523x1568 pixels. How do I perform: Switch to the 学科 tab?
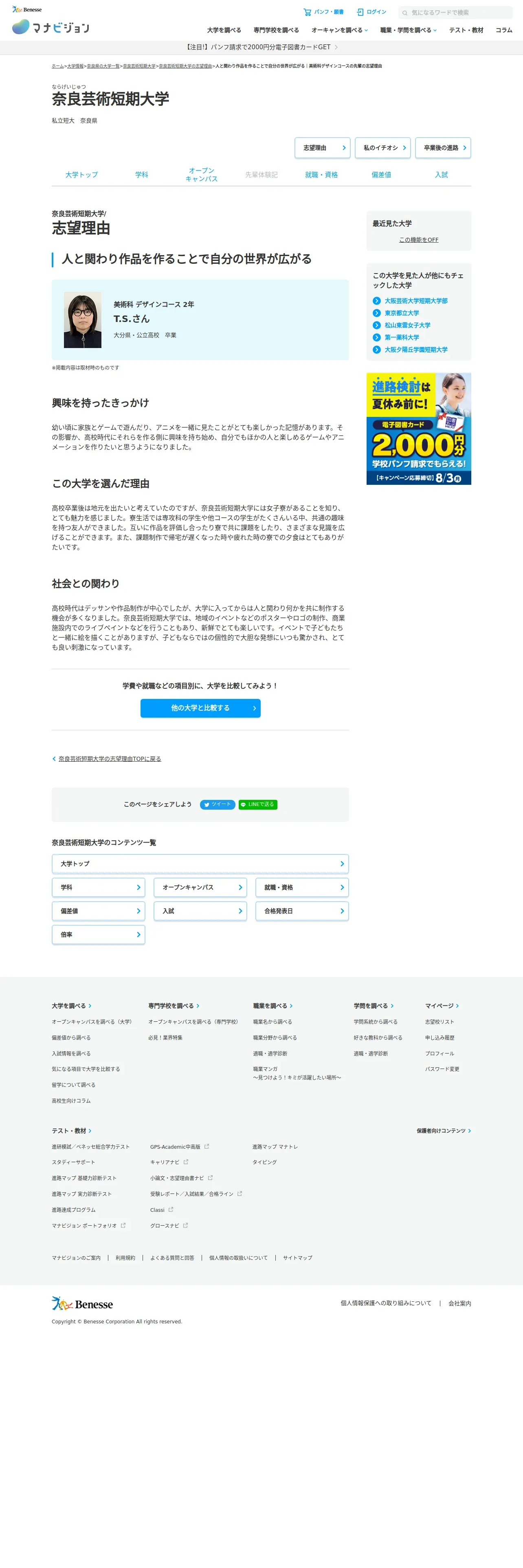142,175
